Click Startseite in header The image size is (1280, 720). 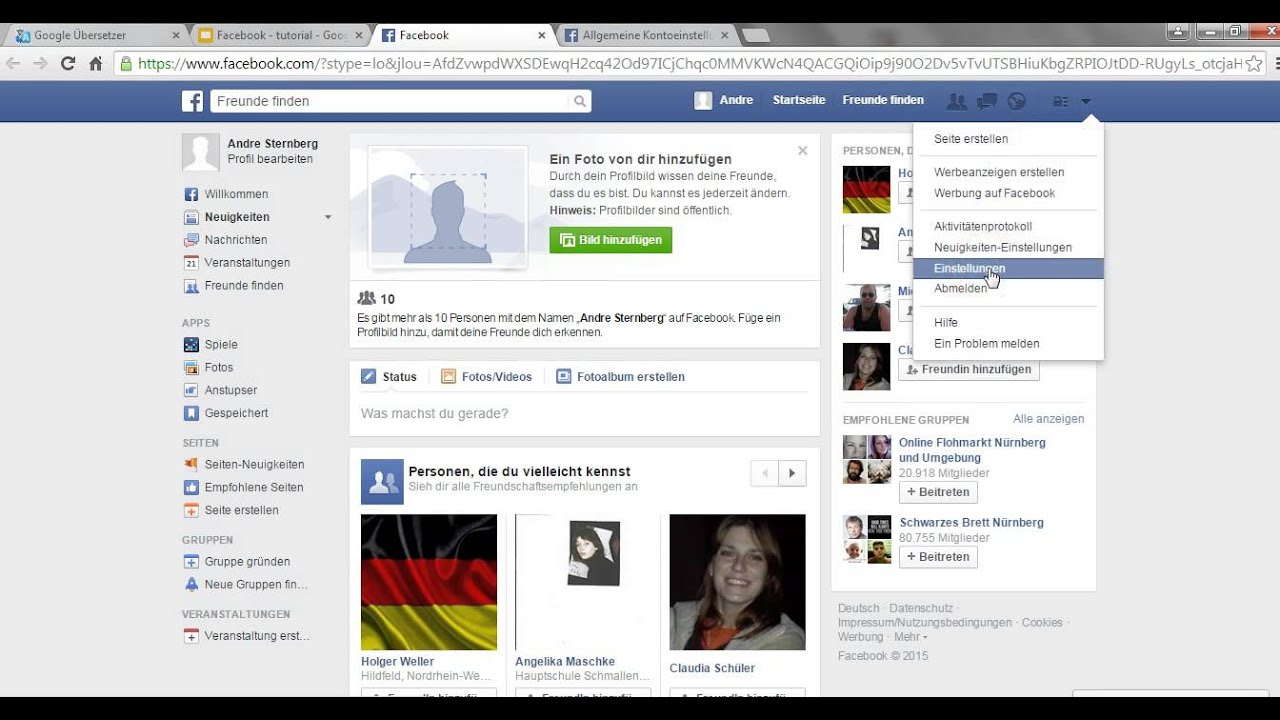pos(799,101)
